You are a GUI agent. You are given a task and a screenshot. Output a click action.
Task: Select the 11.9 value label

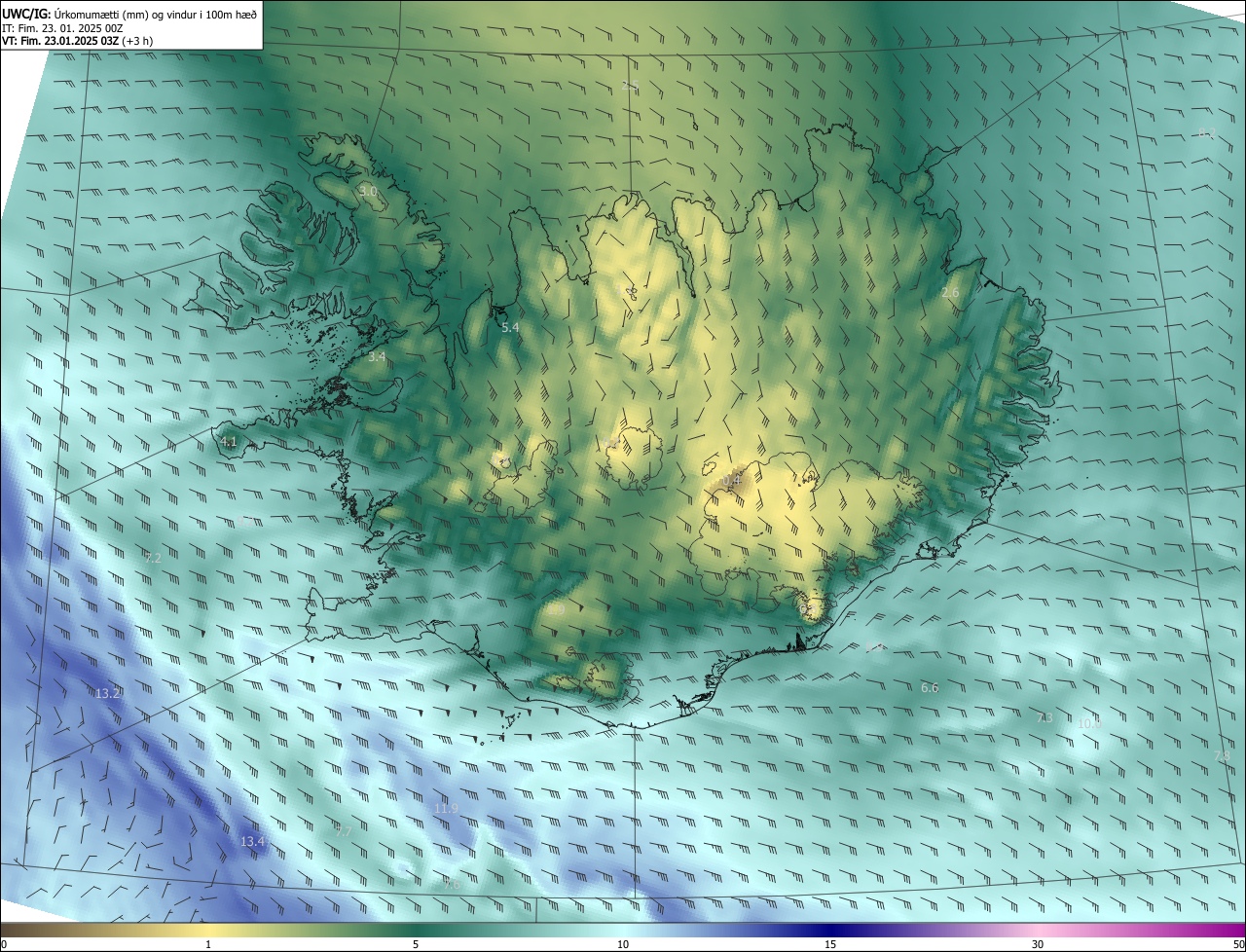point(446,809)
